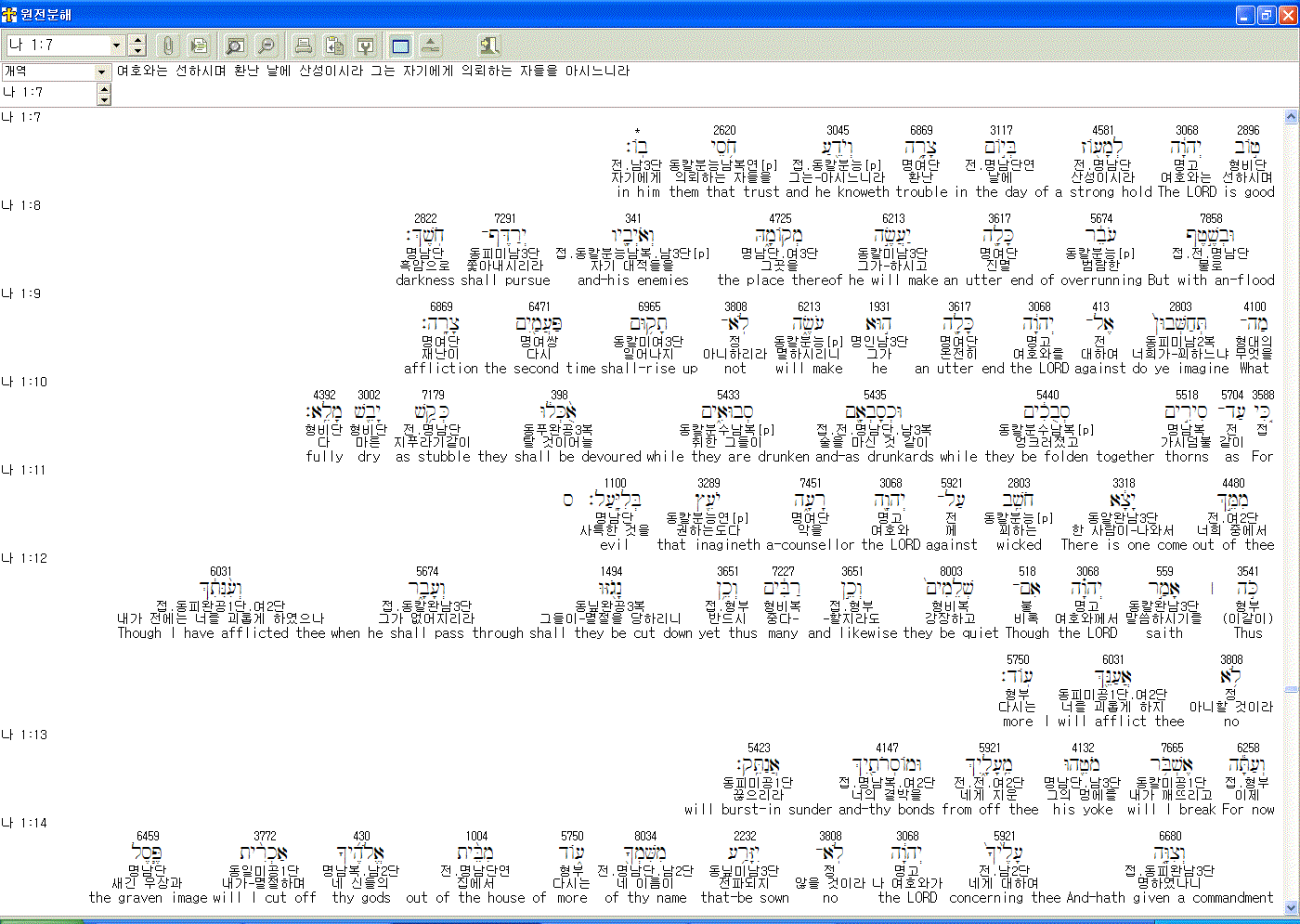Click Strong's number 6965

click(x=649, y=306)
